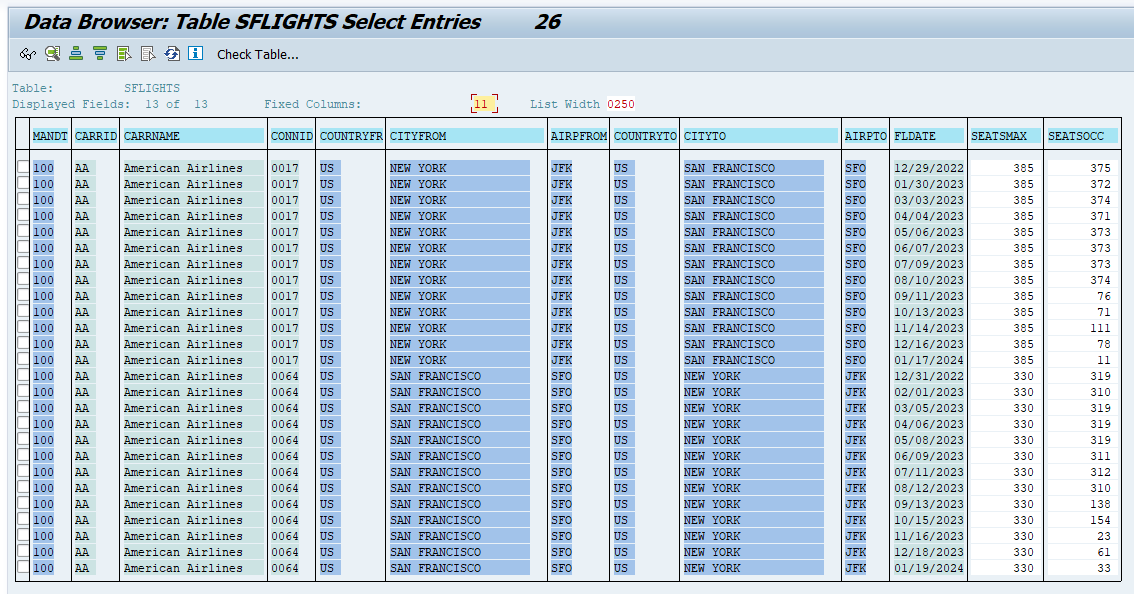
Task: Select the CARRNAME column header
Action: pos(193,136)
